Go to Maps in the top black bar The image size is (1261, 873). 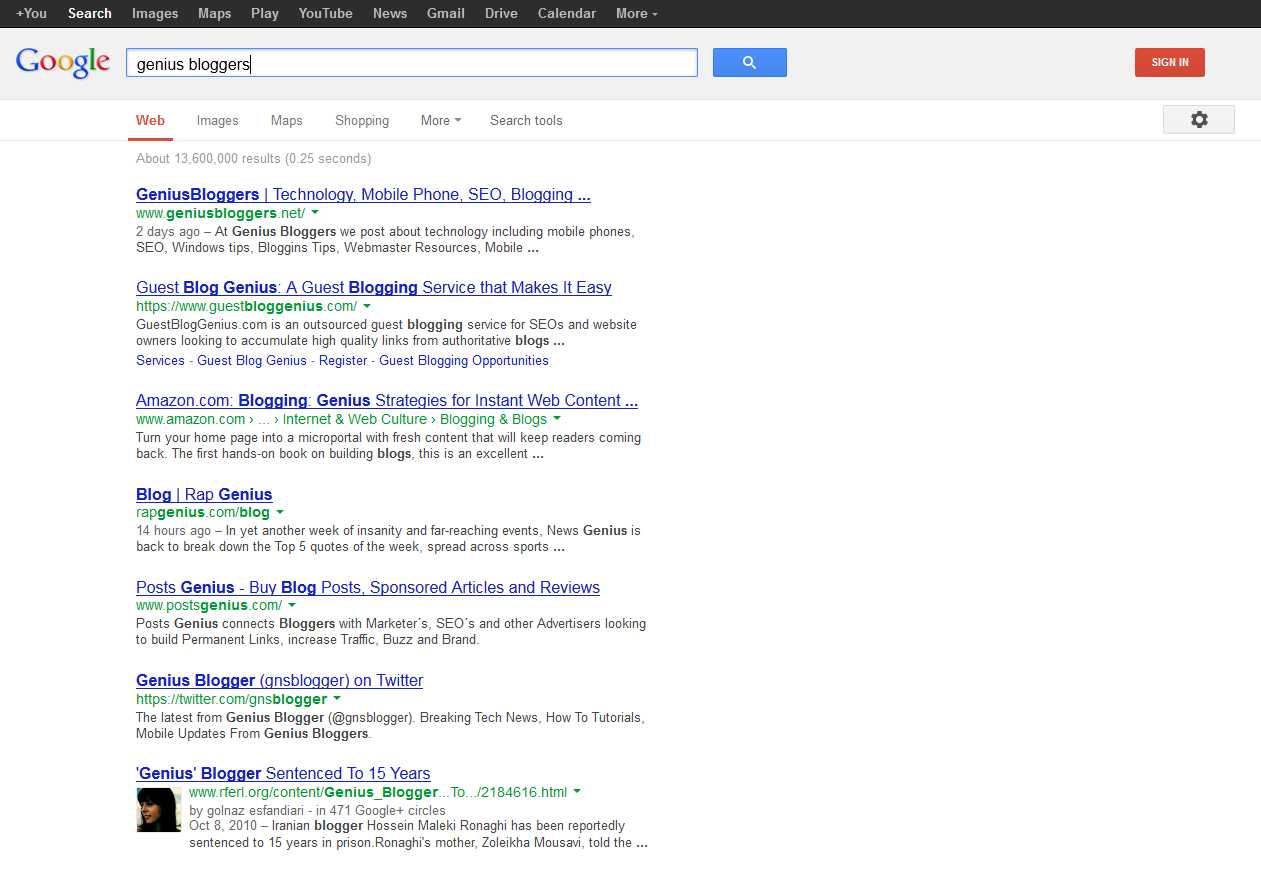click(x=214, y=13)
